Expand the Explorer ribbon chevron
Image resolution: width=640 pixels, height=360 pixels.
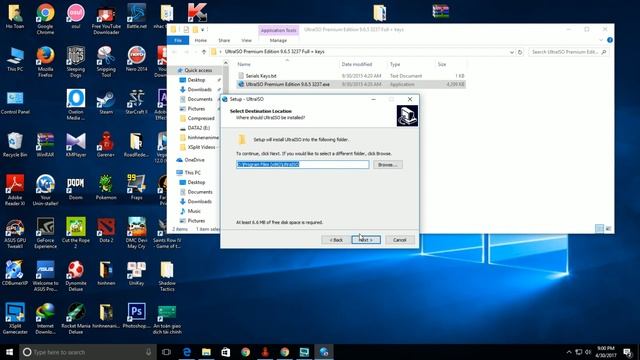[x=601, y=40]
